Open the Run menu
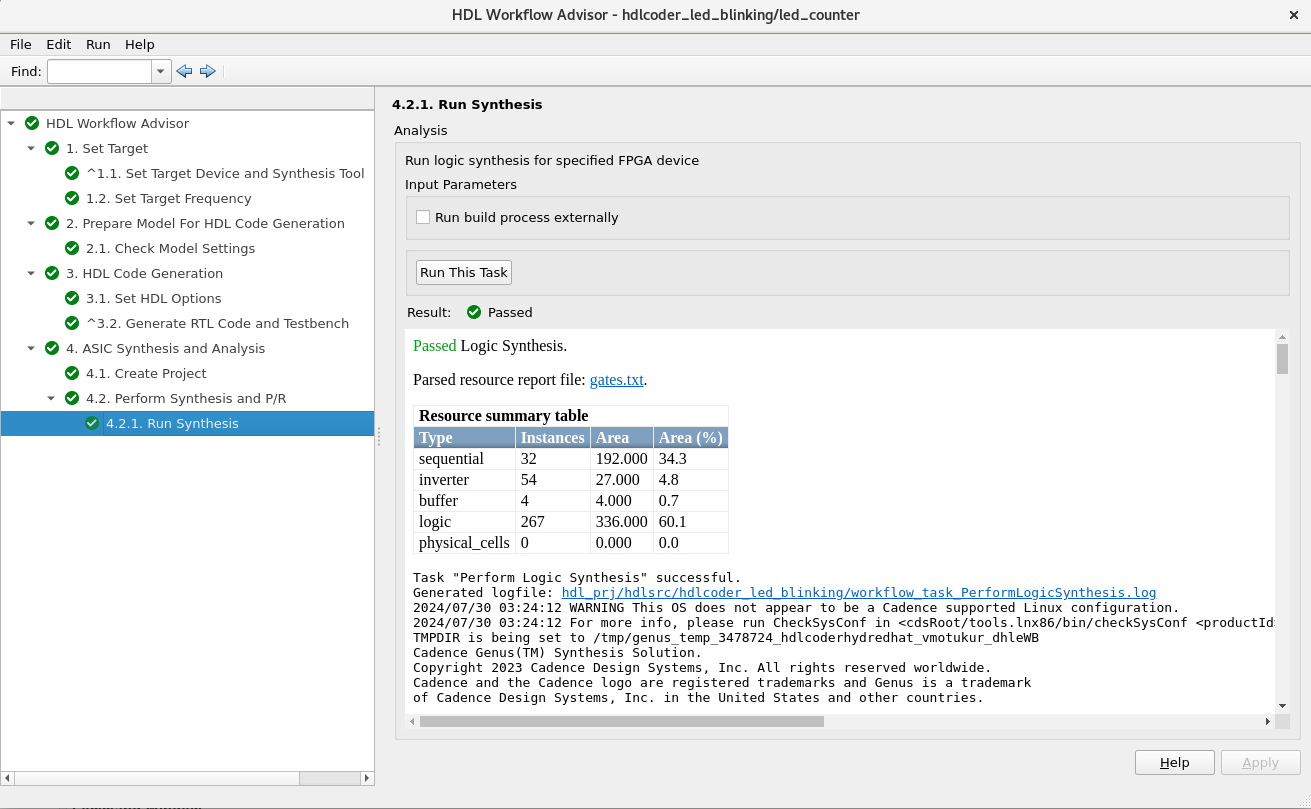The width and height of the screenshot is (1311, 809). pos(97,44)
